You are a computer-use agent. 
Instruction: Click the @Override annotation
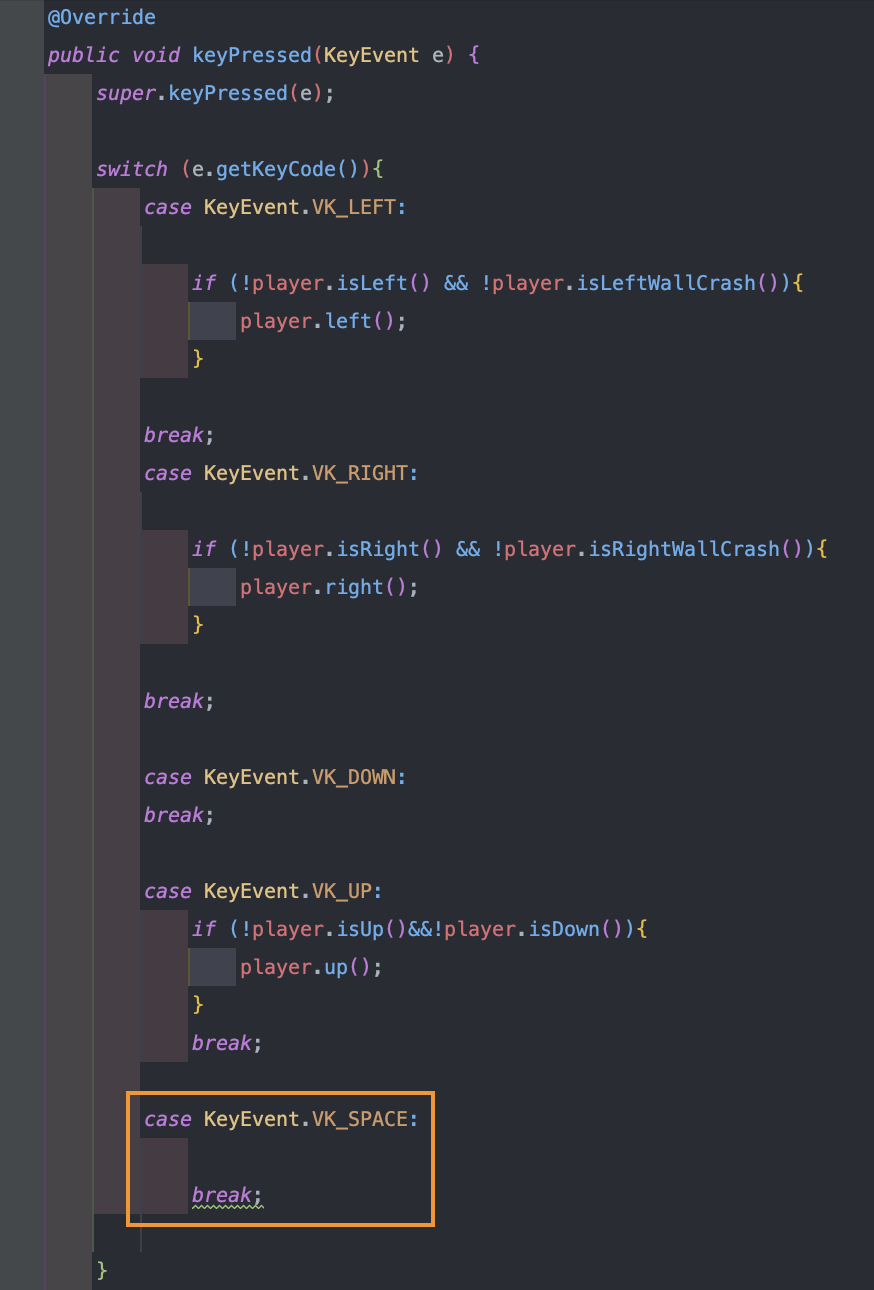(x=101, y=17)
